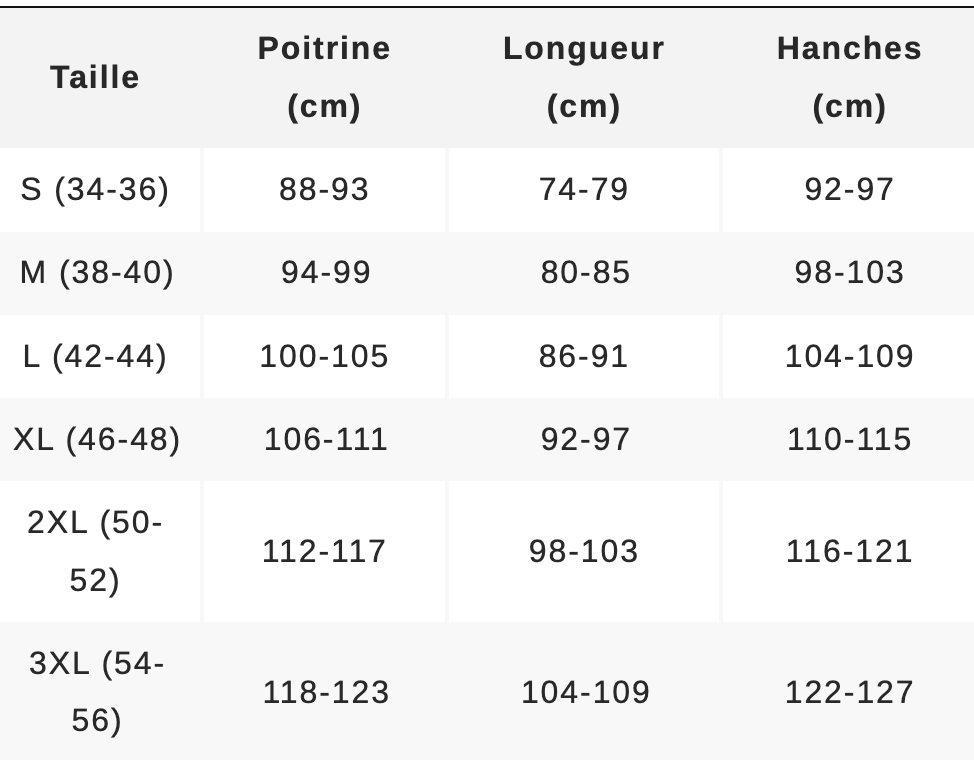Image resolution: width=974 pixels, height=760 pixels.
Task: Select the M (38-40) size cell
Action: click(97, 273)
